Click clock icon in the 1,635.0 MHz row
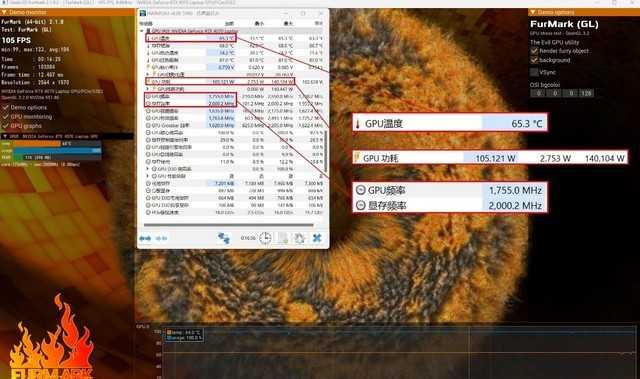Screen dimensions: 640x379 click(x=148, y=111)
